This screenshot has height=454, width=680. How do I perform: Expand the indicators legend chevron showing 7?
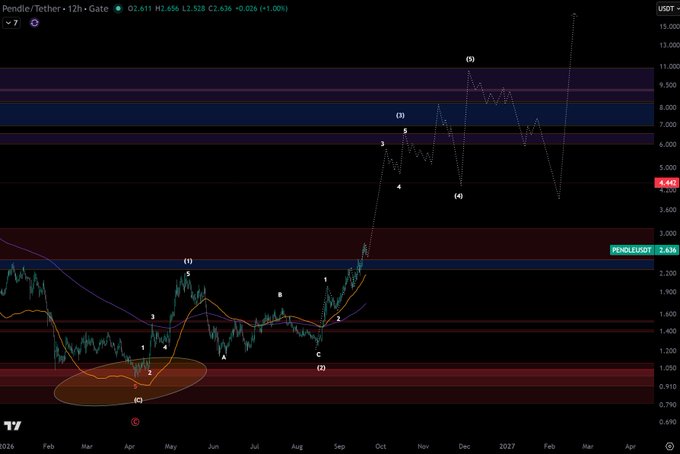coord(11,23)
